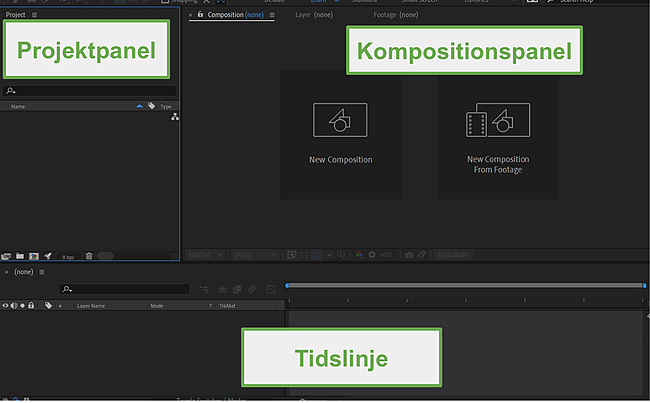Screen dimensions: 650x403
Task: Click the Project panel search field
Action: tap(90, 90)
